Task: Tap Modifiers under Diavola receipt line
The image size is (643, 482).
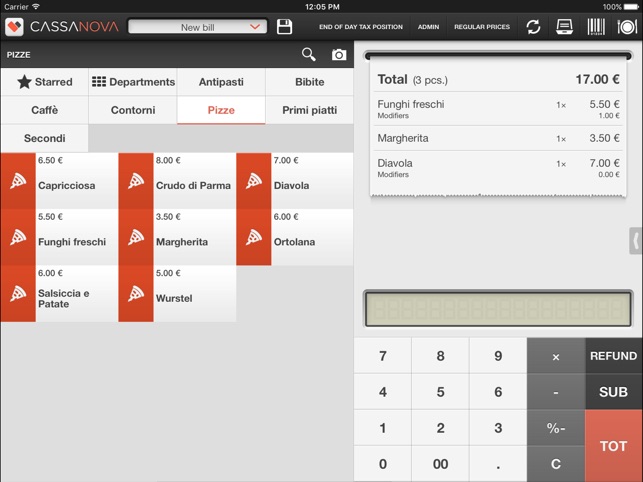Action: click(393, 174)
